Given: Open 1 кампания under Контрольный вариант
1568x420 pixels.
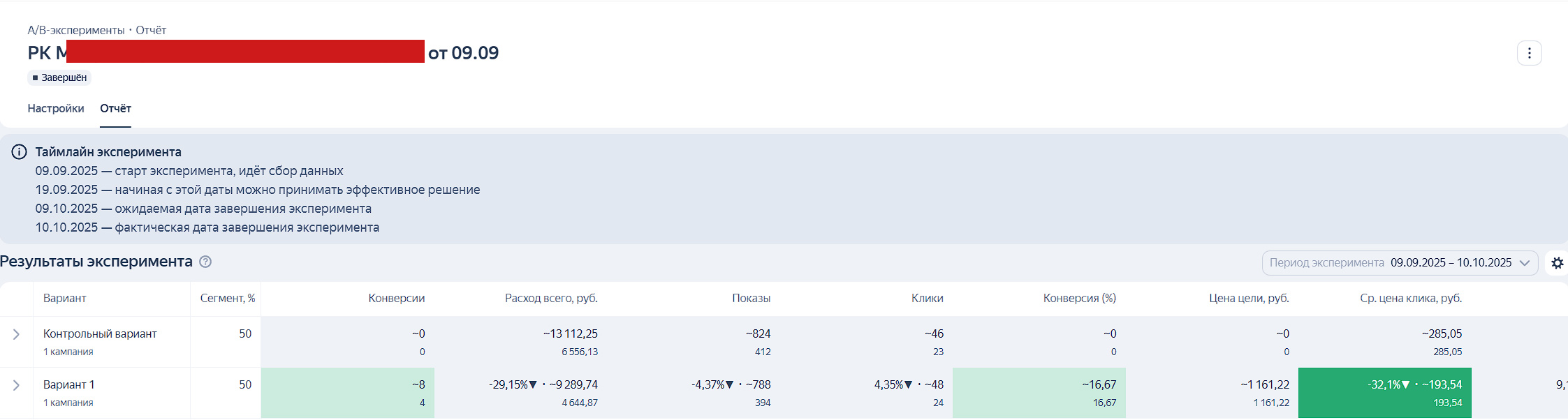Looking at the screenshot, I should click(68, 352).
